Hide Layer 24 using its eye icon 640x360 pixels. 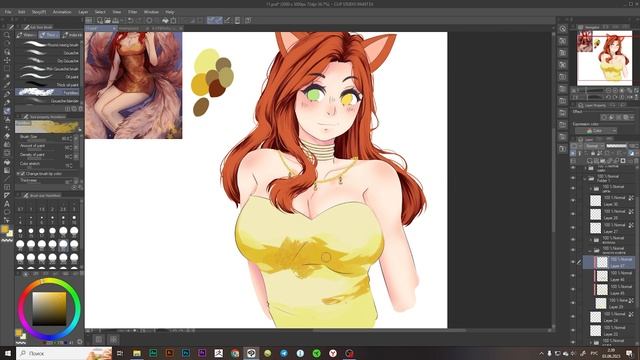573,317
